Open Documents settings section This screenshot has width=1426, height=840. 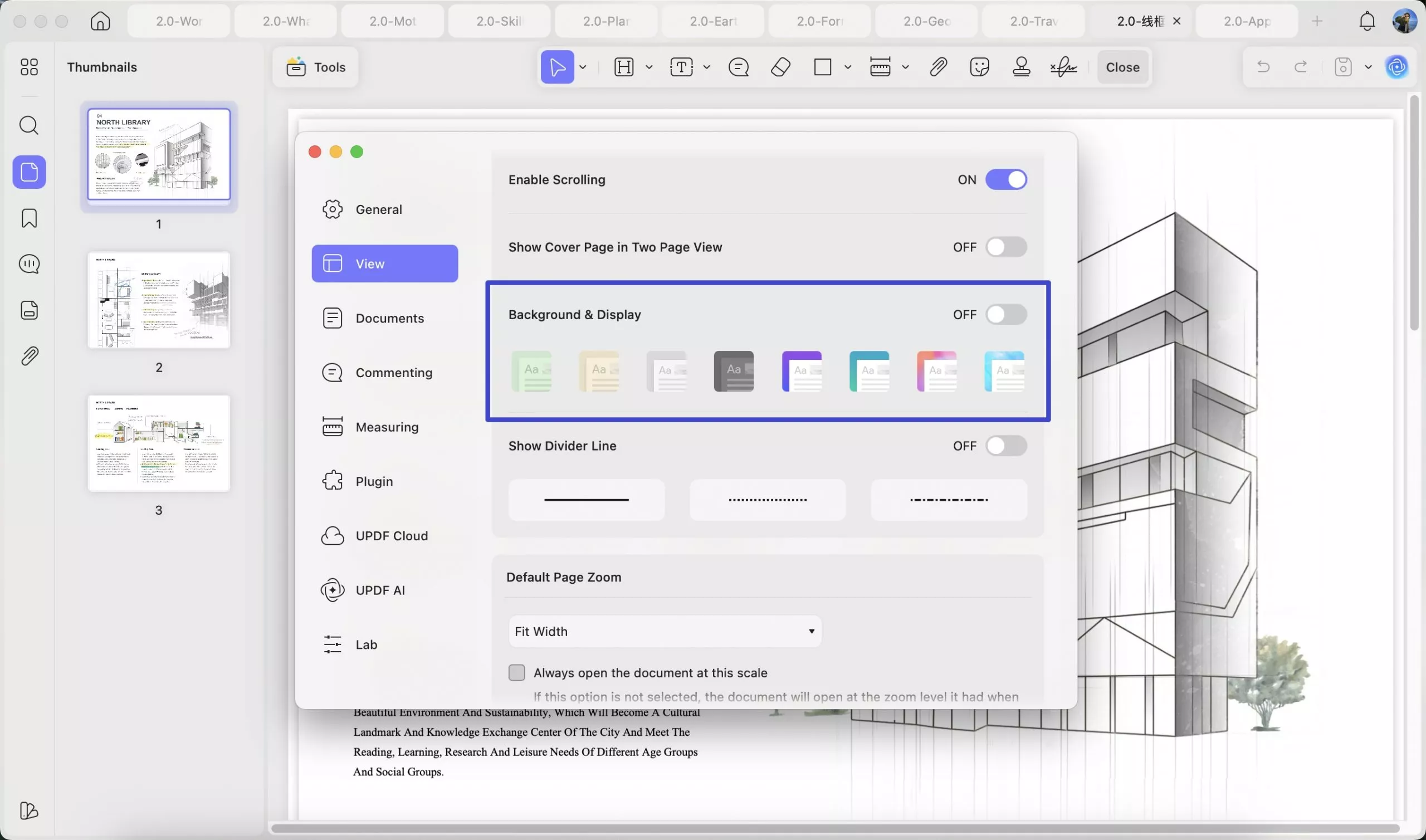pos(385,318)
